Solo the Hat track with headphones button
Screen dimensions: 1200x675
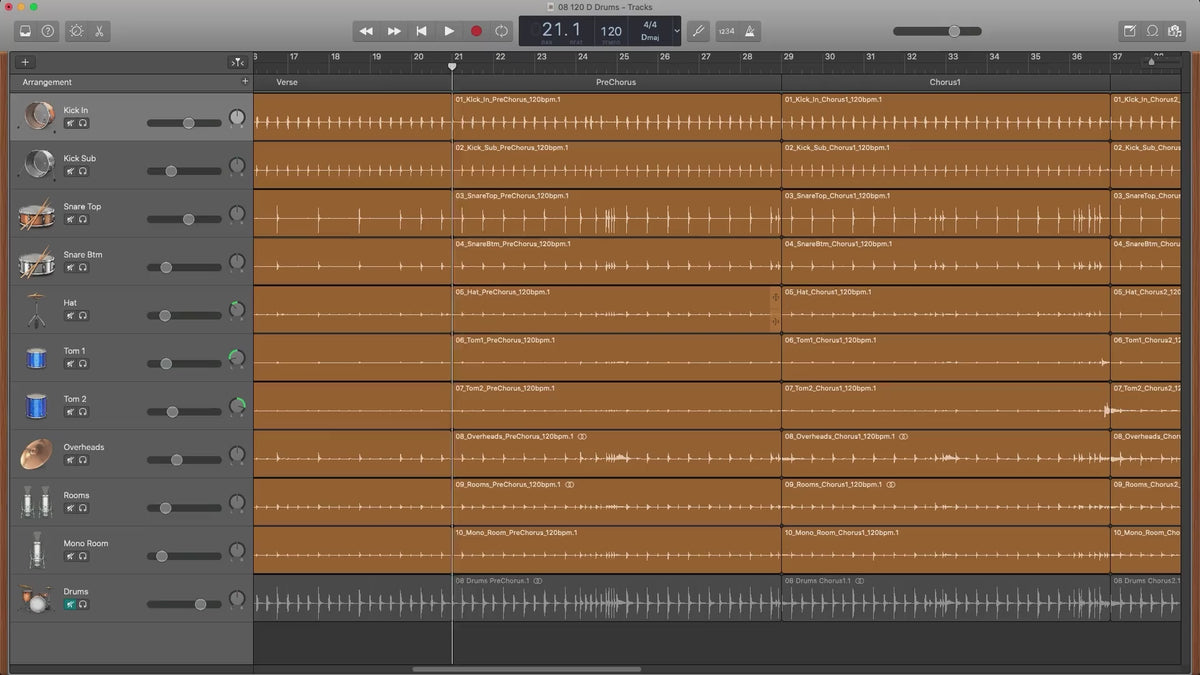pos(82,316)
